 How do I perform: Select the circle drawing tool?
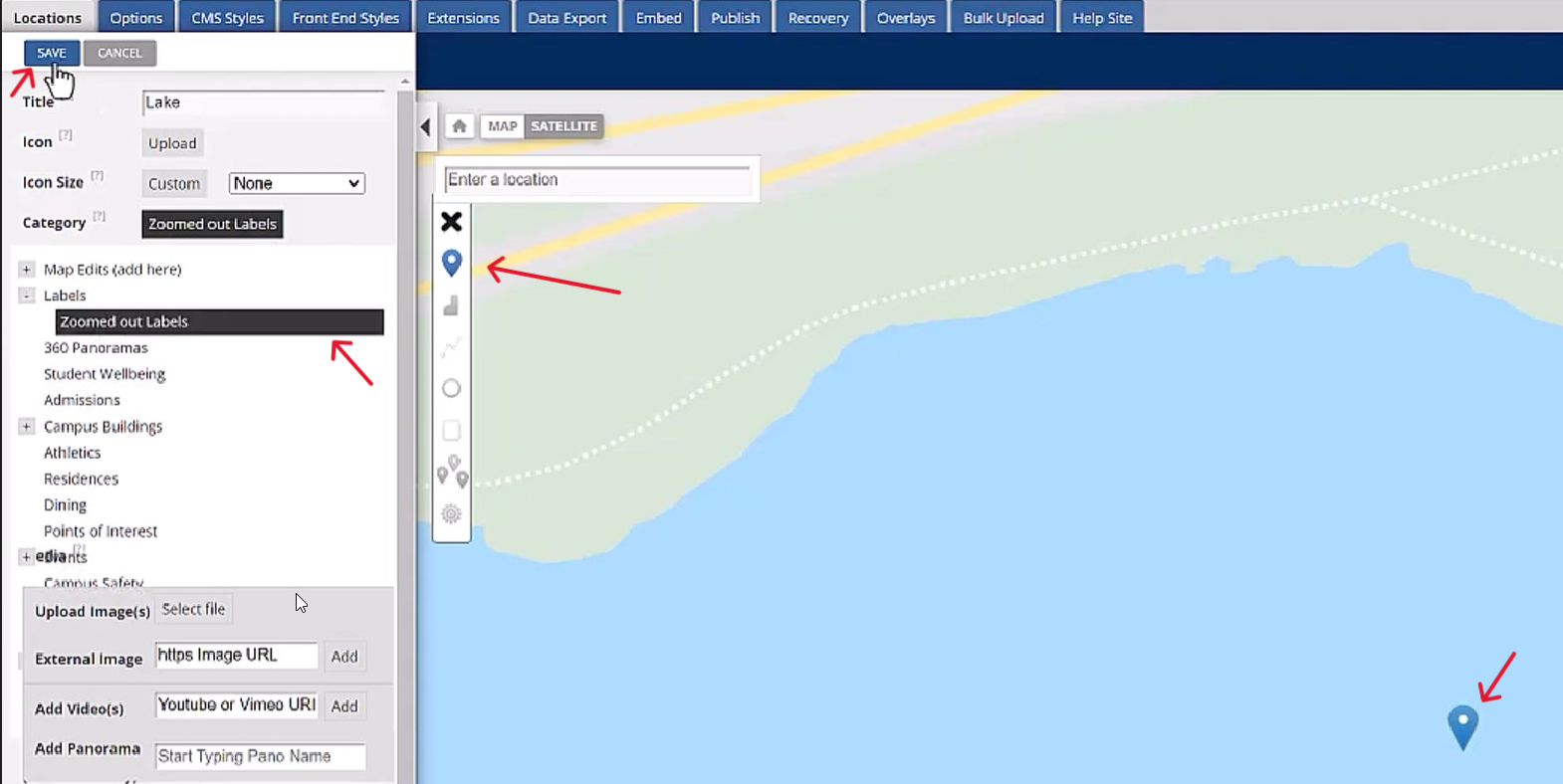[451, 388]
